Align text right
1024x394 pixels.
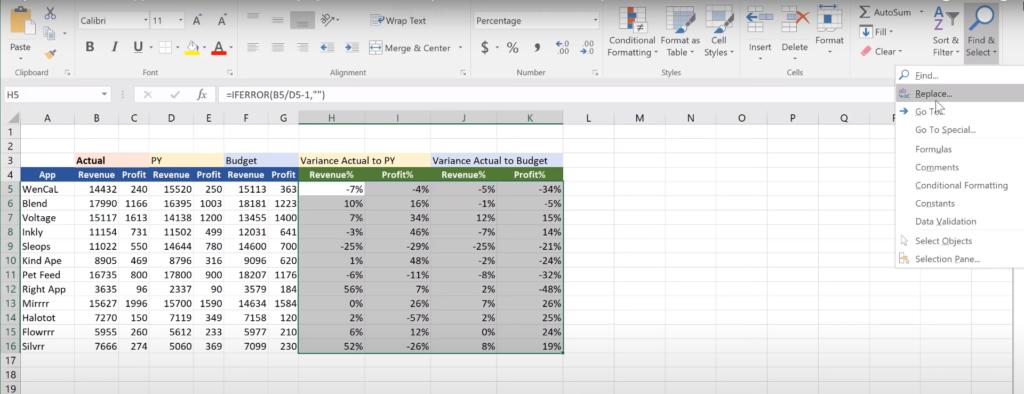[x=302, y=48]
